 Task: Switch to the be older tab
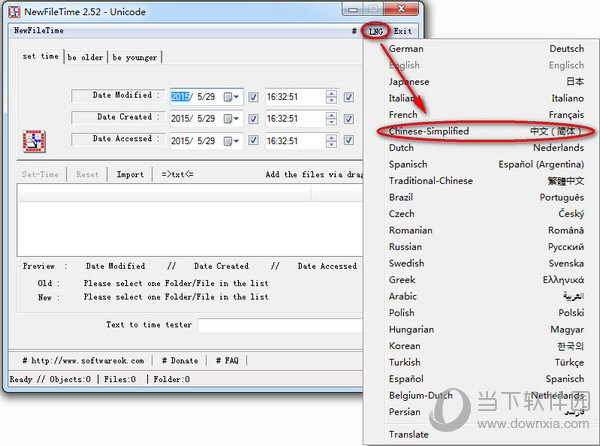tap(85, 57)
